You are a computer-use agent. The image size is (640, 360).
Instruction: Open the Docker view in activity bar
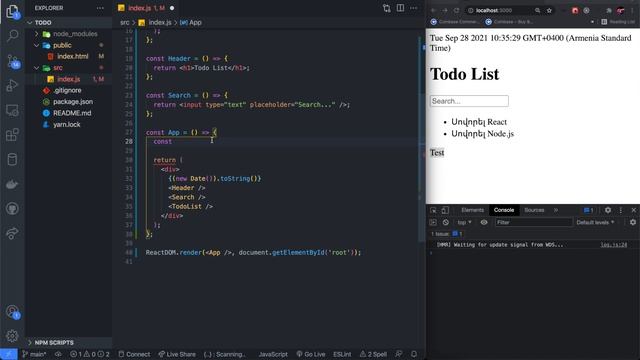[x=12, y=184]
